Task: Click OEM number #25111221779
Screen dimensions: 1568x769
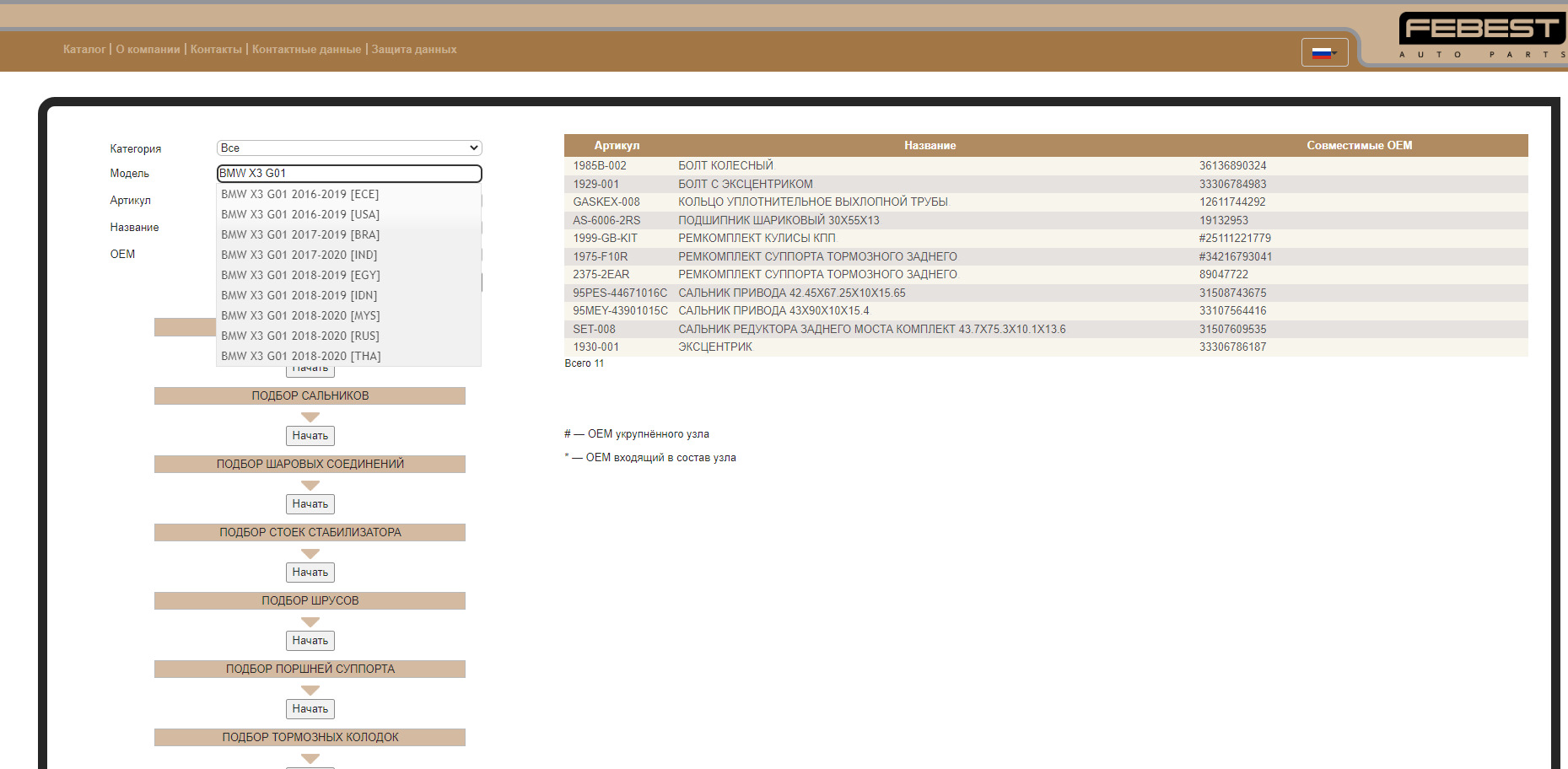Action: click(1235, 239)
